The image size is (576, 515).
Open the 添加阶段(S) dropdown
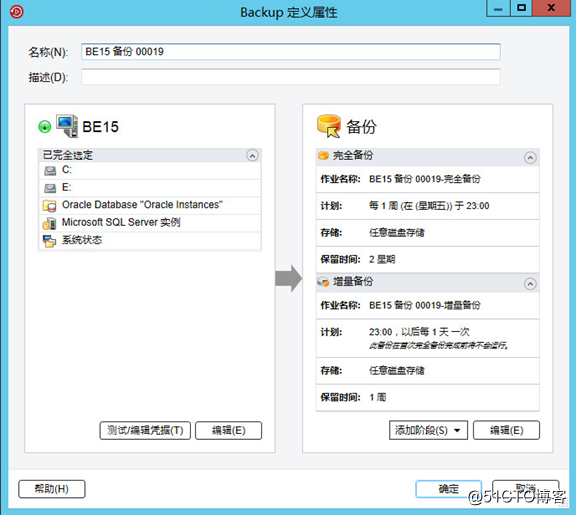coord(428,430)
